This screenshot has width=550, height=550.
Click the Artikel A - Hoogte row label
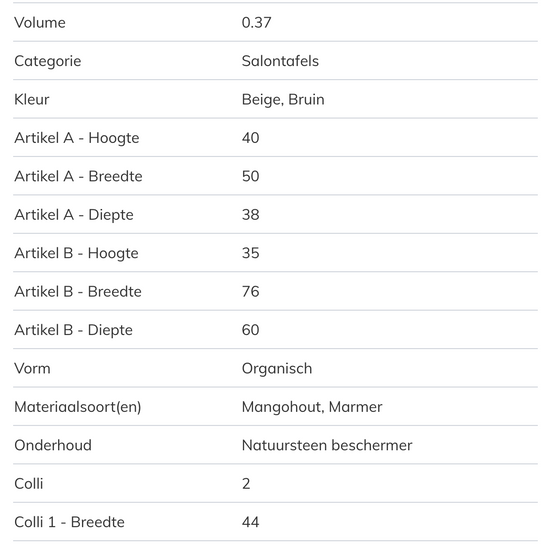[x=77, y=138]
